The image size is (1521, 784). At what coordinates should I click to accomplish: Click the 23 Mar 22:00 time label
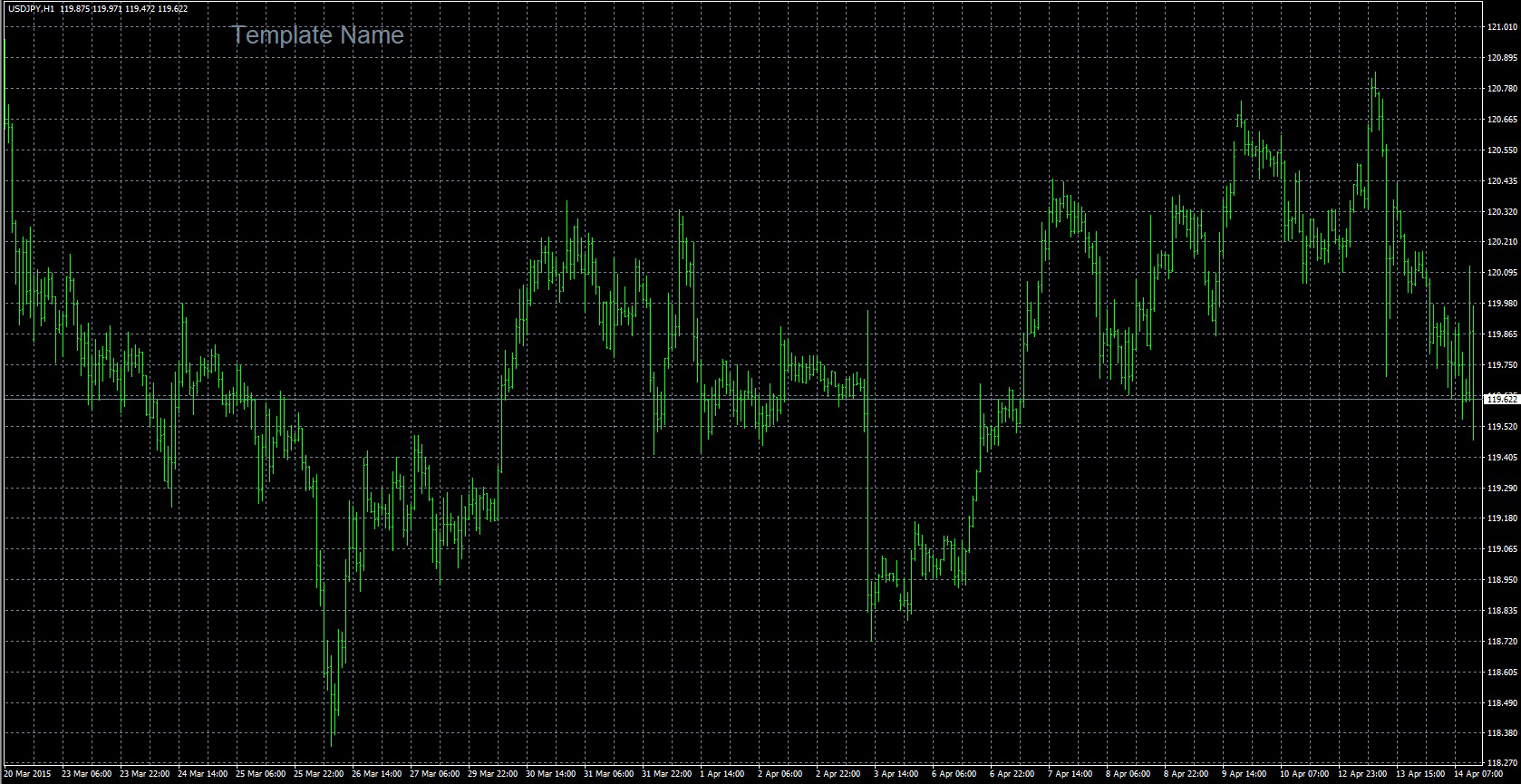click(144, 775)
